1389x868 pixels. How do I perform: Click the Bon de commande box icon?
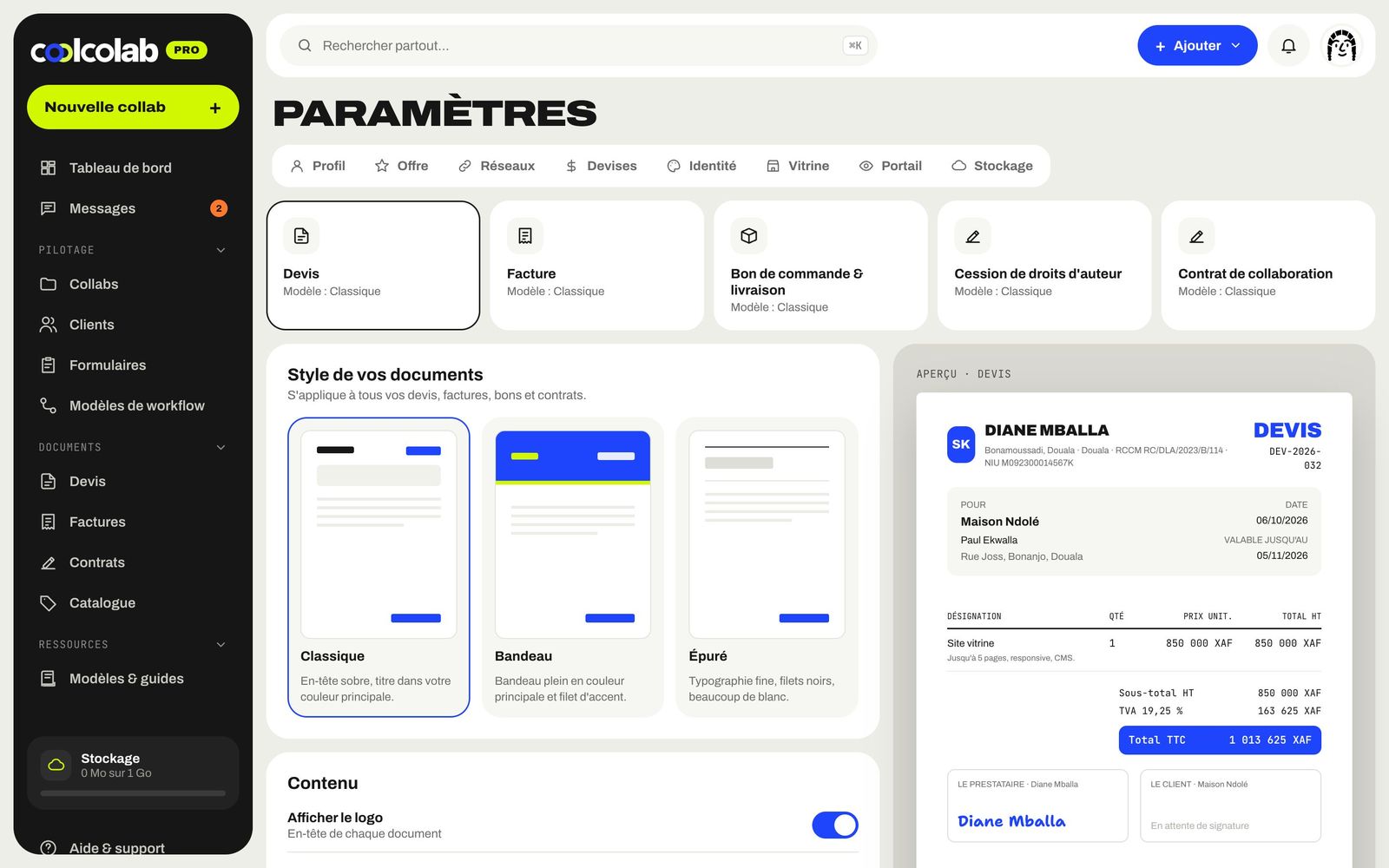pos(749,236)
